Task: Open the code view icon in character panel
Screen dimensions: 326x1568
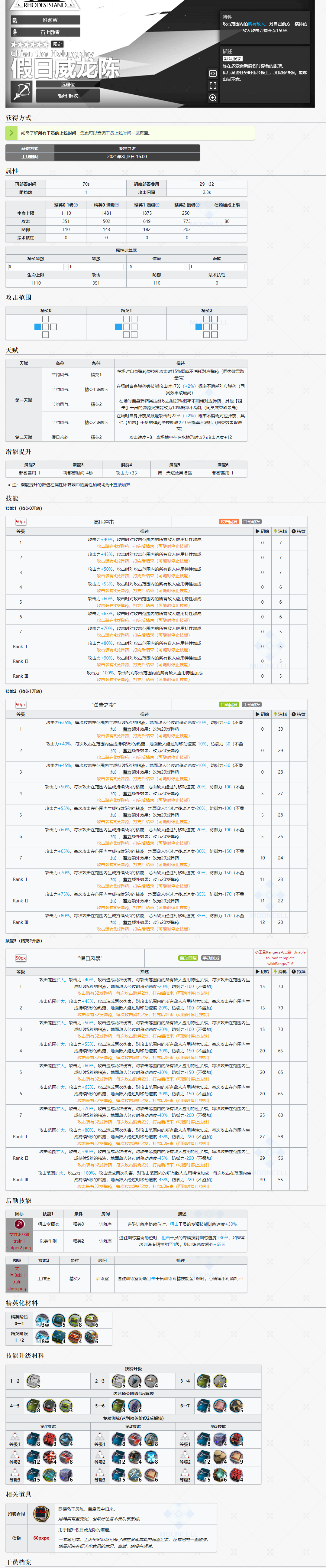Action: pos(213,73)
